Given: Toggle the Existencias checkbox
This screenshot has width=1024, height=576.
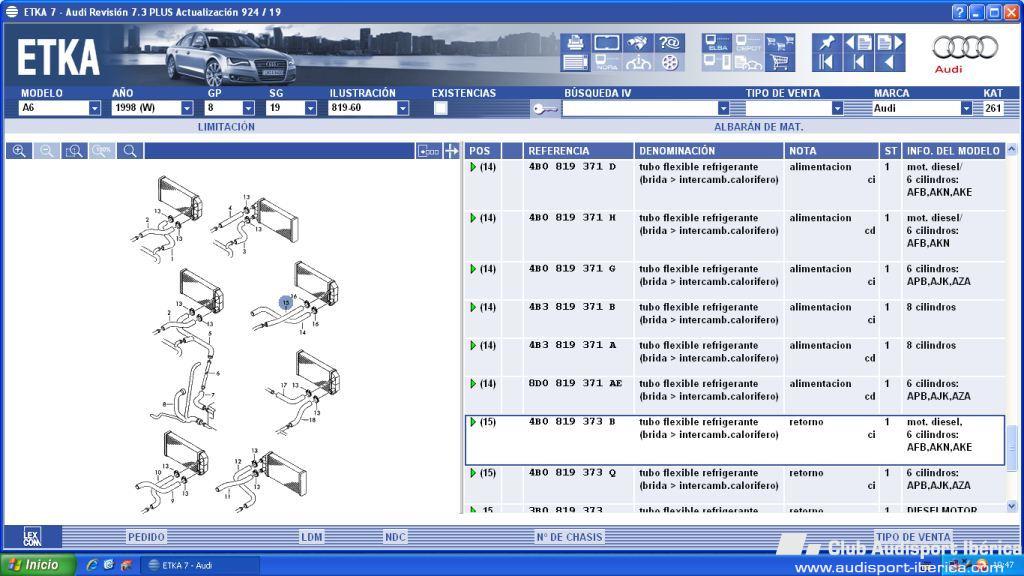Looking at the screenshot, I should pyautogui.click(x=441, y=108).
